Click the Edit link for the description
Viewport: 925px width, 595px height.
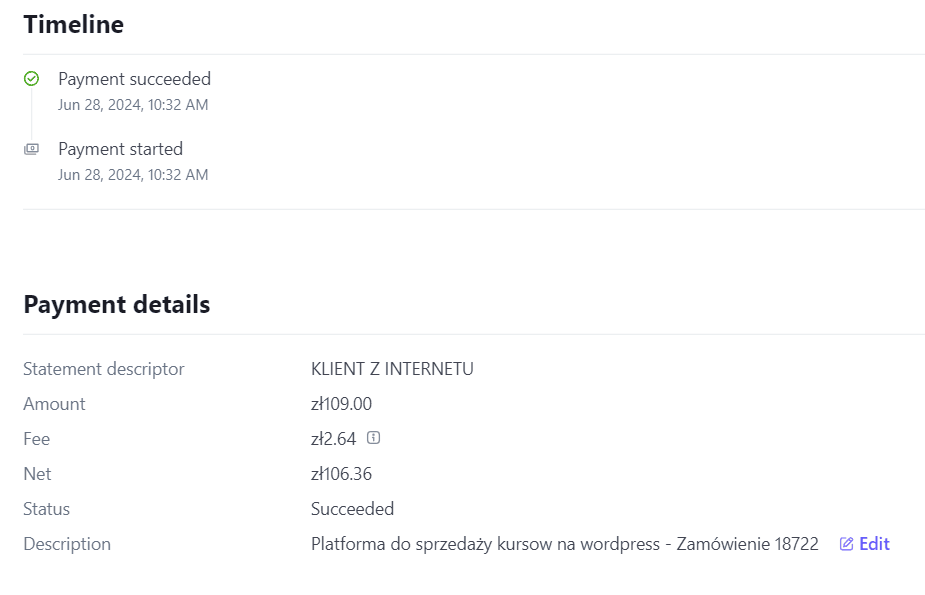click(874, 544)
